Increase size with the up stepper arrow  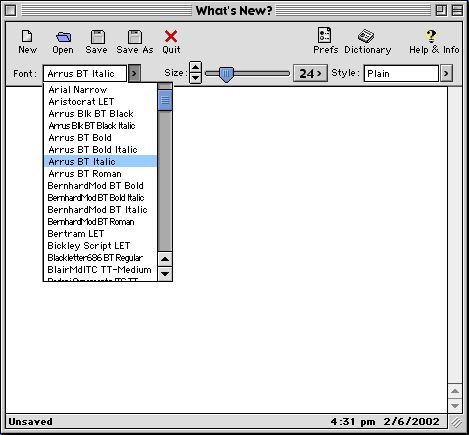195,67
